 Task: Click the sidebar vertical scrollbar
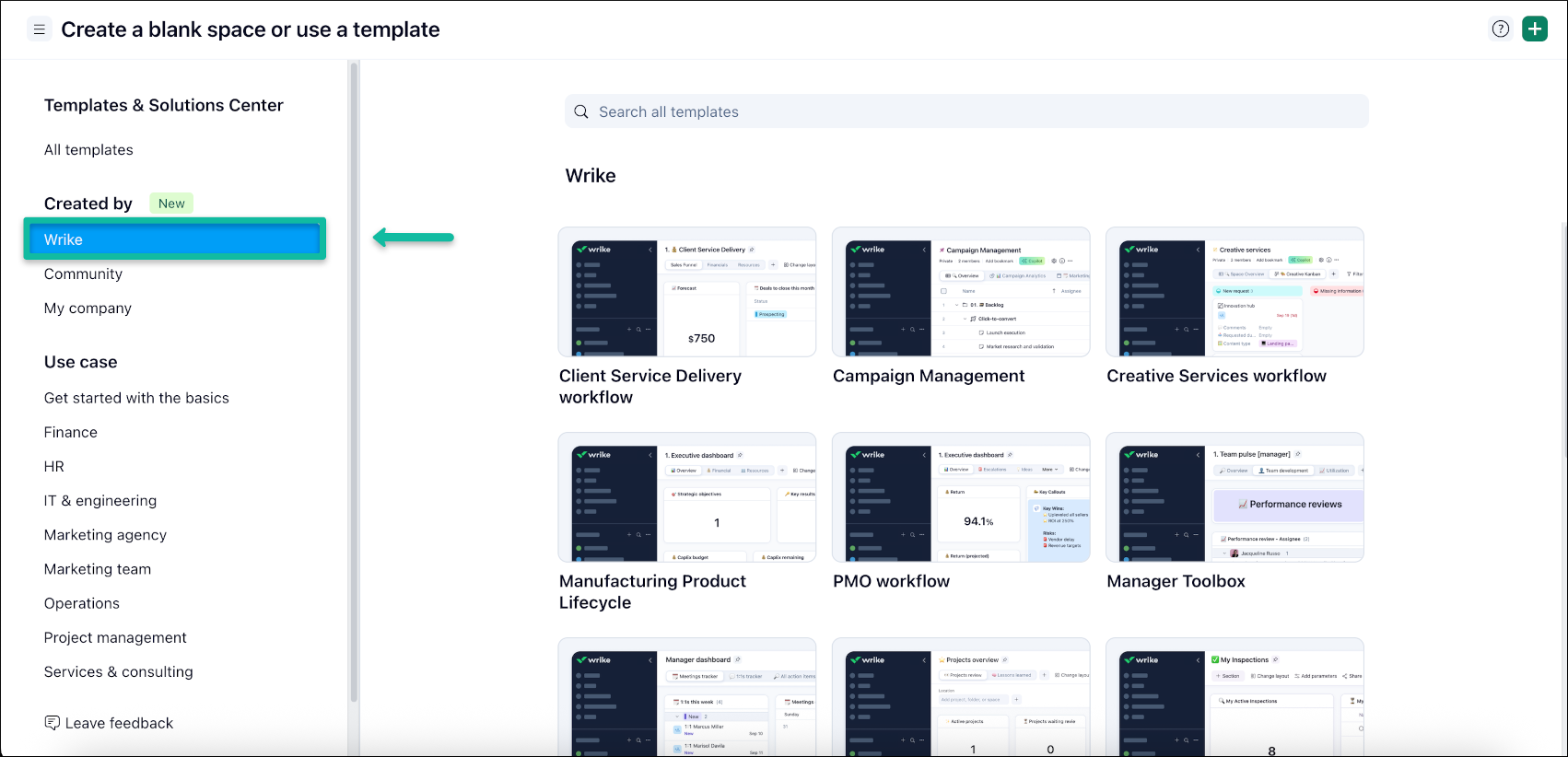click(x=353, y=382)
